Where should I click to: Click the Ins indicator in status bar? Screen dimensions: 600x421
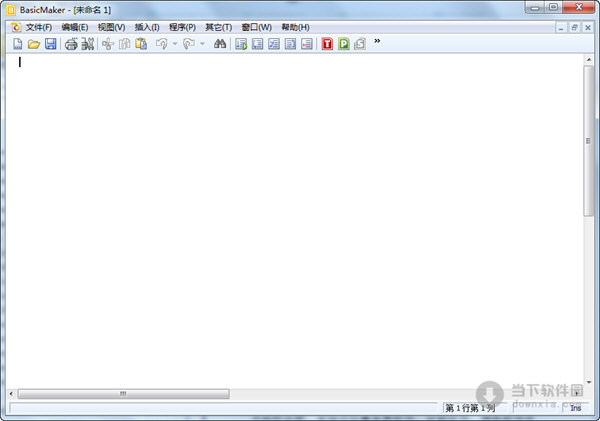click(x=576, y=408)
